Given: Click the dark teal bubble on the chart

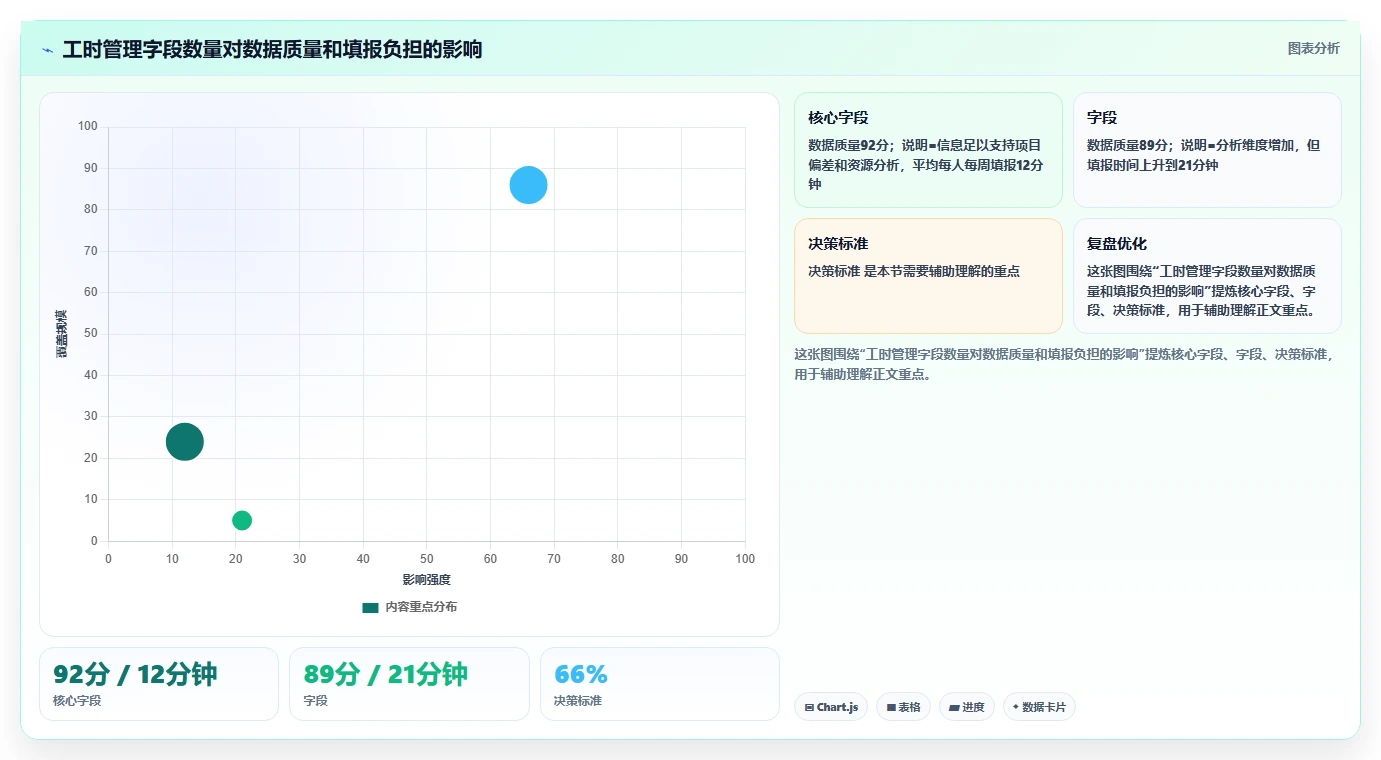Looking at the screenshot, I should [184, 441].
